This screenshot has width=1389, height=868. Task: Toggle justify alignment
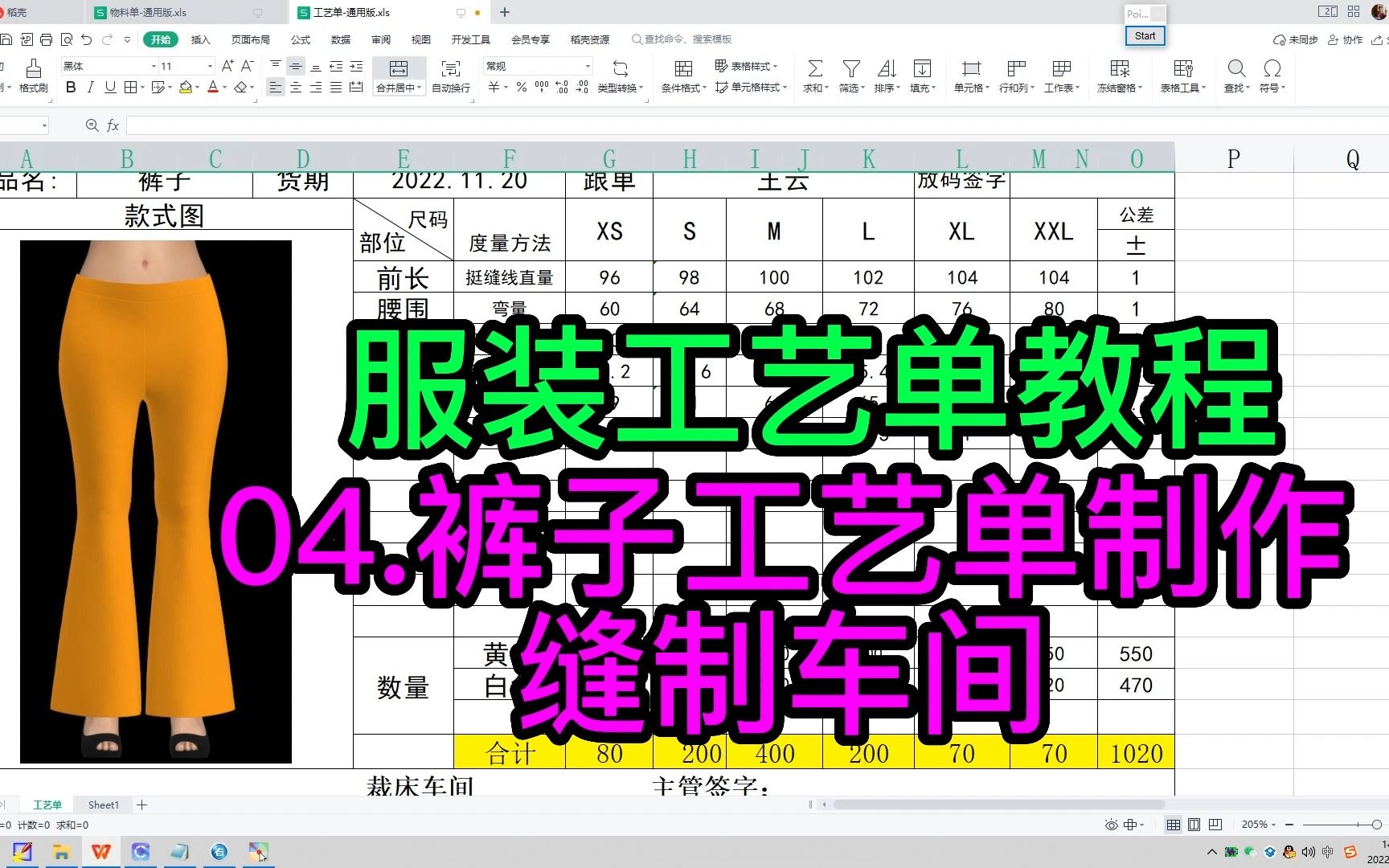pyautogui.click(x=336, y=88)
